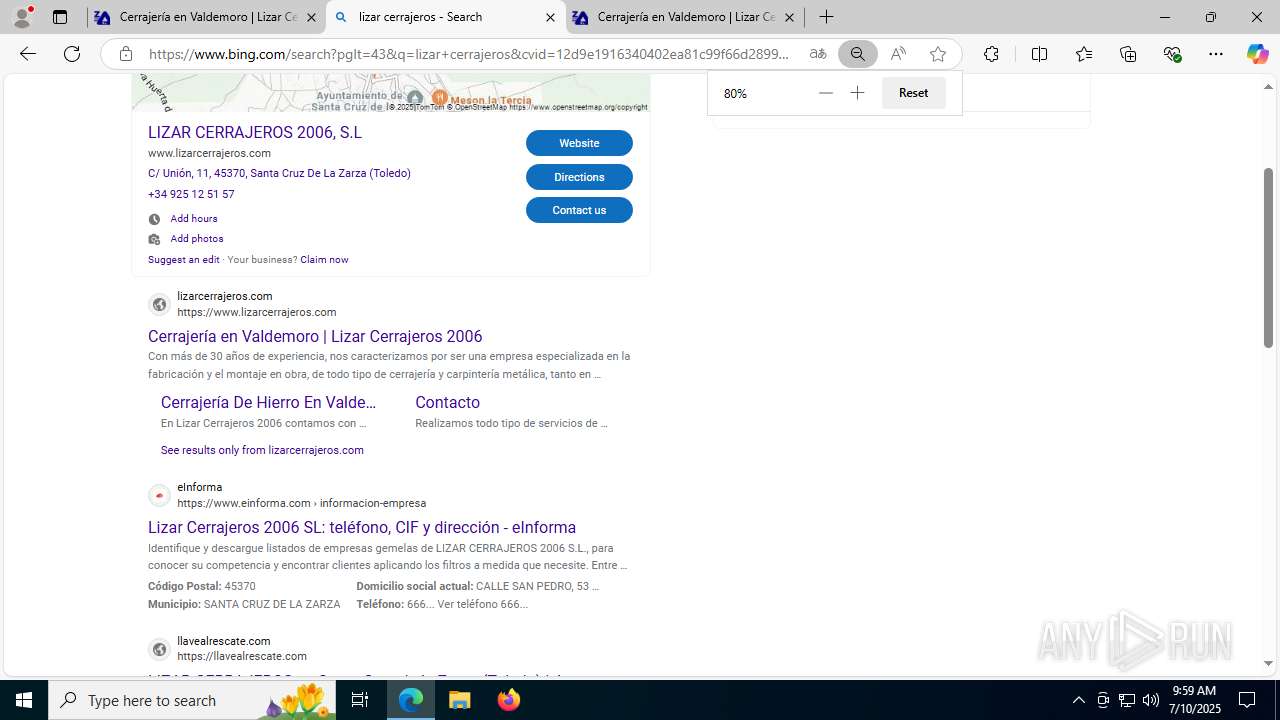Open browser extensions icon
Screen dimensions: 1280x720
(991, 54)
